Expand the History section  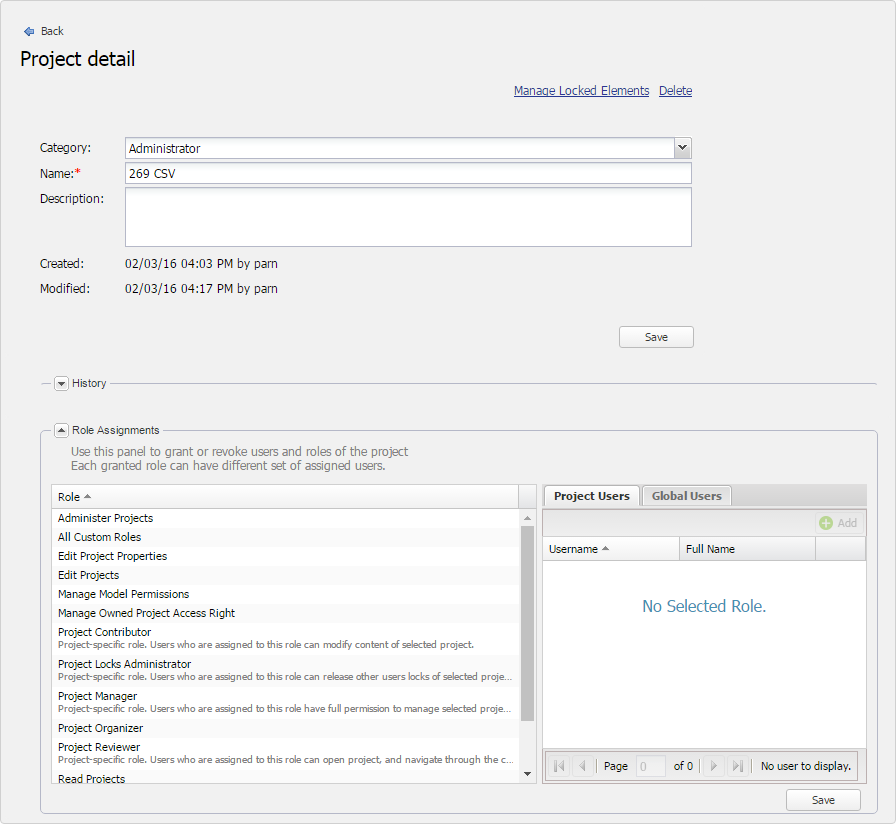pos(61,383)
